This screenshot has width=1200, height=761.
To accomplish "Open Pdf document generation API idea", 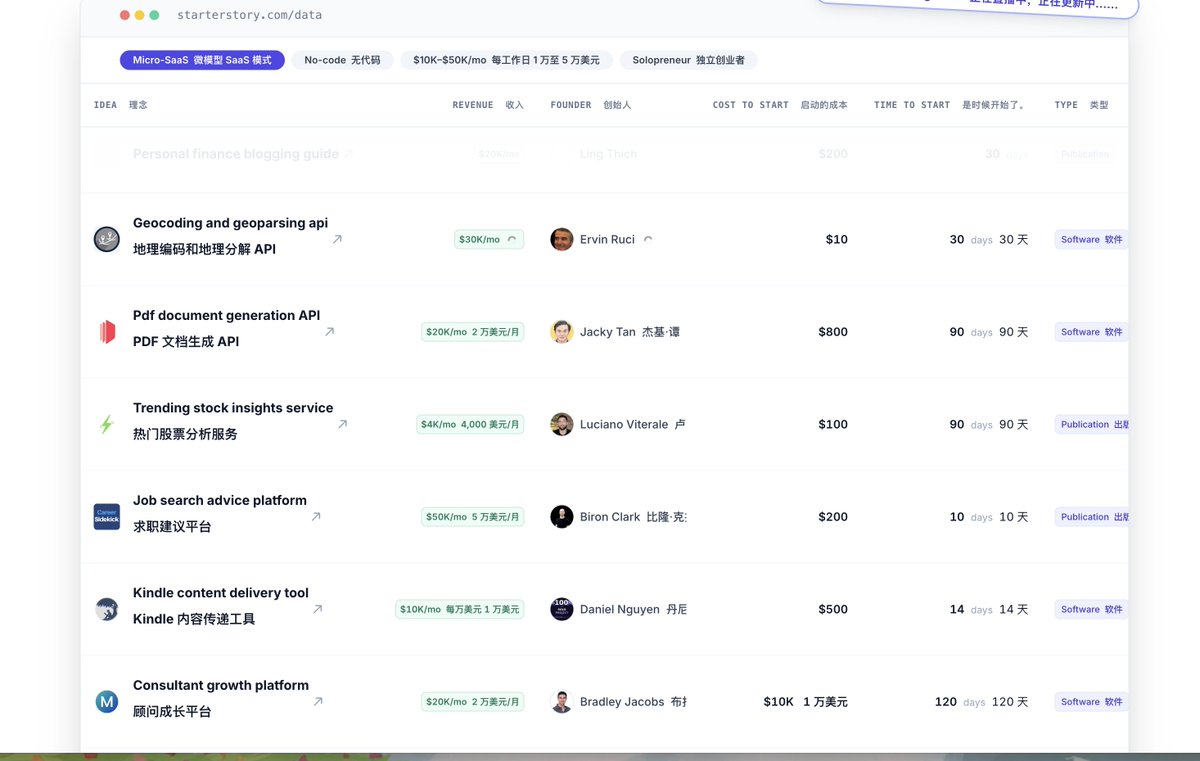I will (226, 328).
